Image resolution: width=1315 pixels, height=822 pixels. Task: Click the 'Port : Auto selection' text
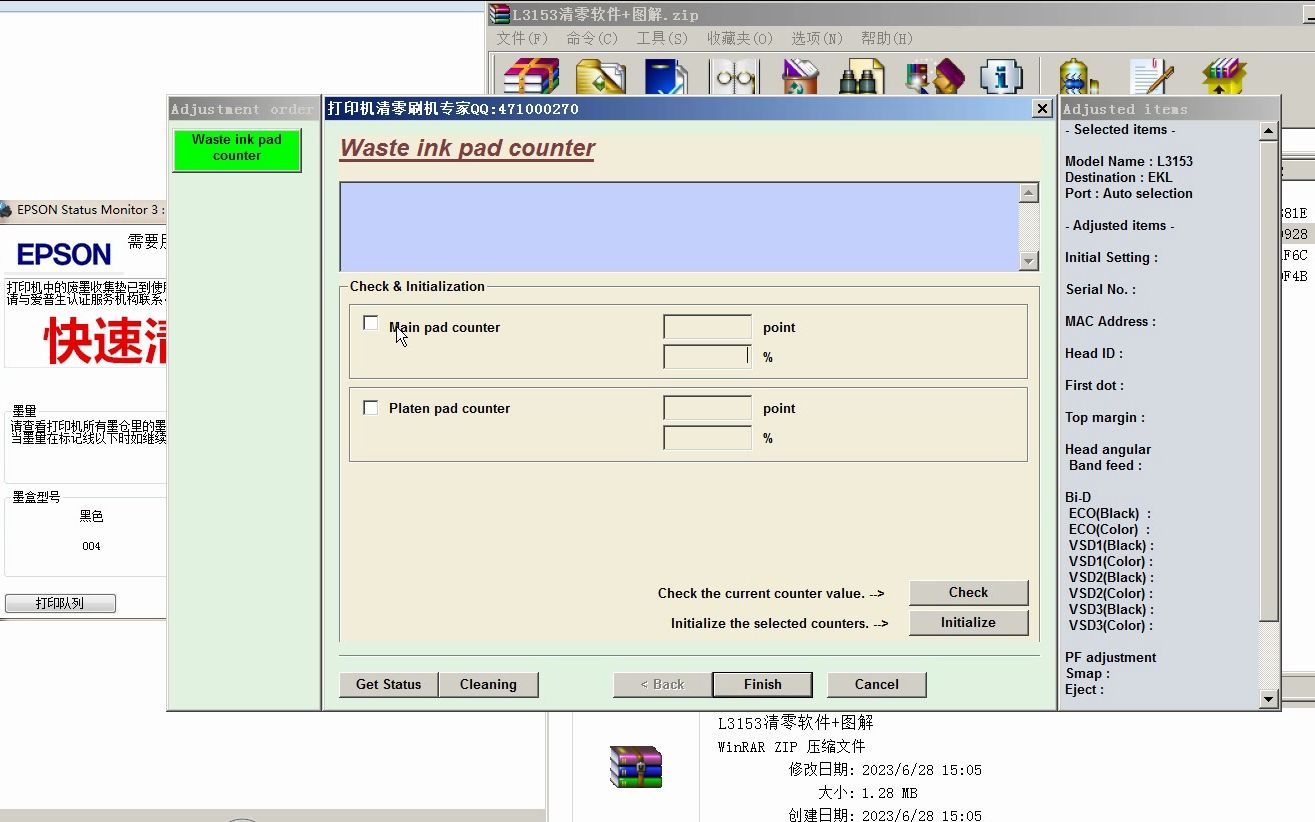tap(1129, 193)
